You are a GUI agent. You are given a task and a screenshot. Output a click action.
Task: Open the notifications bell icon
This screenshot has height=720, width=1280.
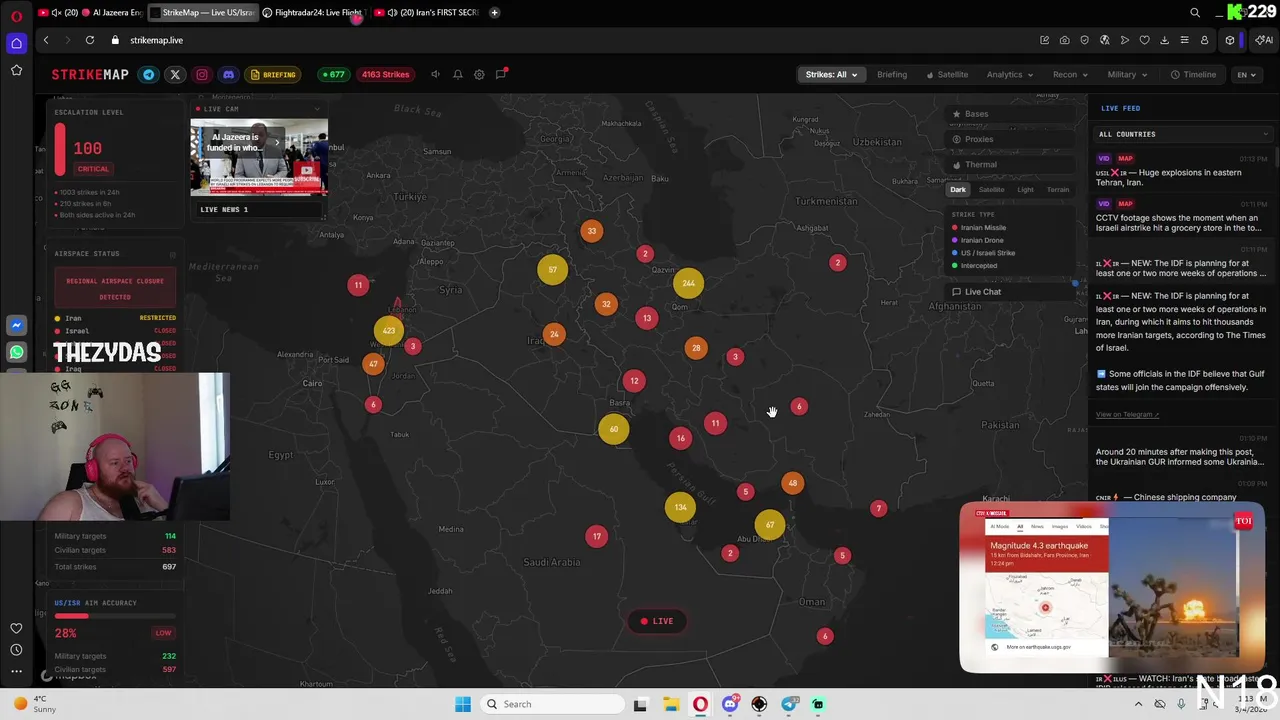(457, 74)
